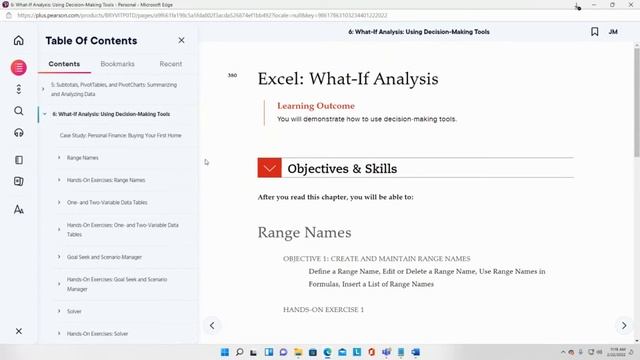Viewport: 640px width, 360px height.
Task: Expand Hands-On Exercises: Range Names chevron
Action: click(x=59, y=180)
